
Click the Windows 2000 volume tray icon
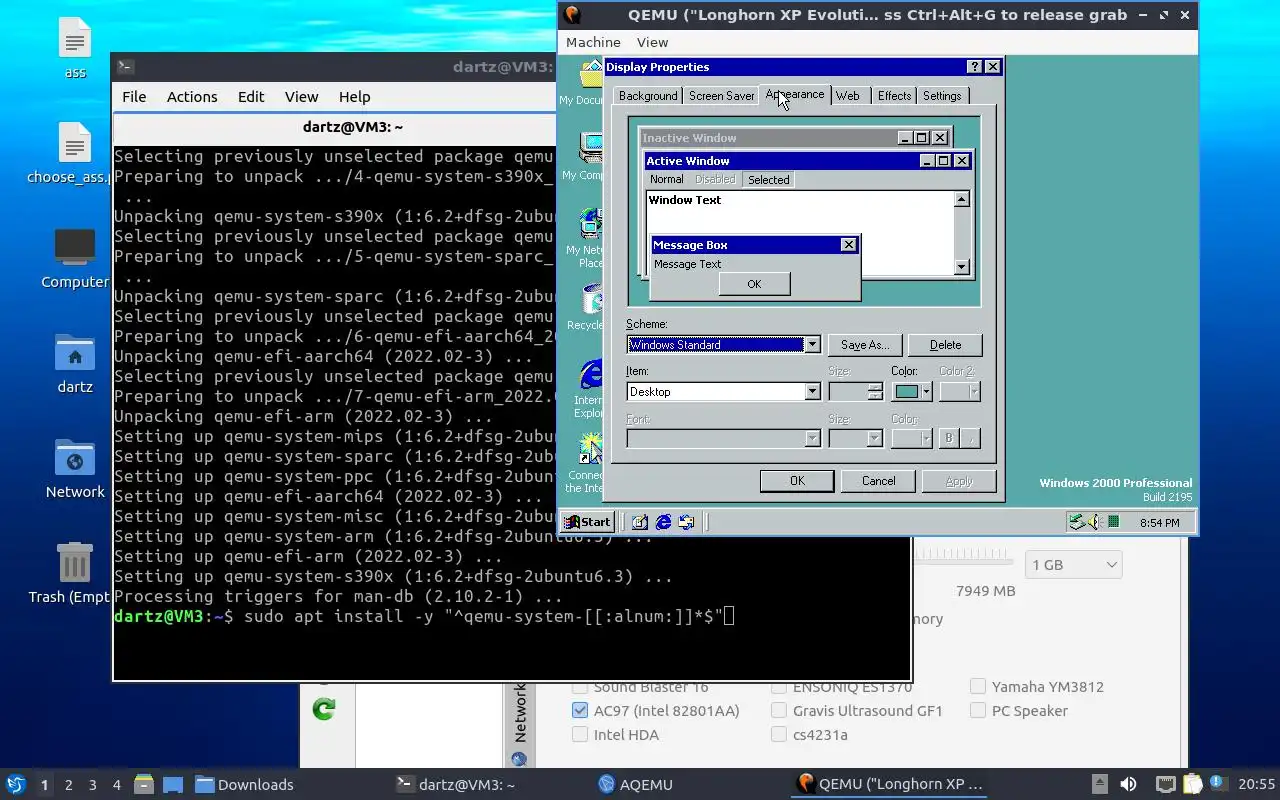1095,522
